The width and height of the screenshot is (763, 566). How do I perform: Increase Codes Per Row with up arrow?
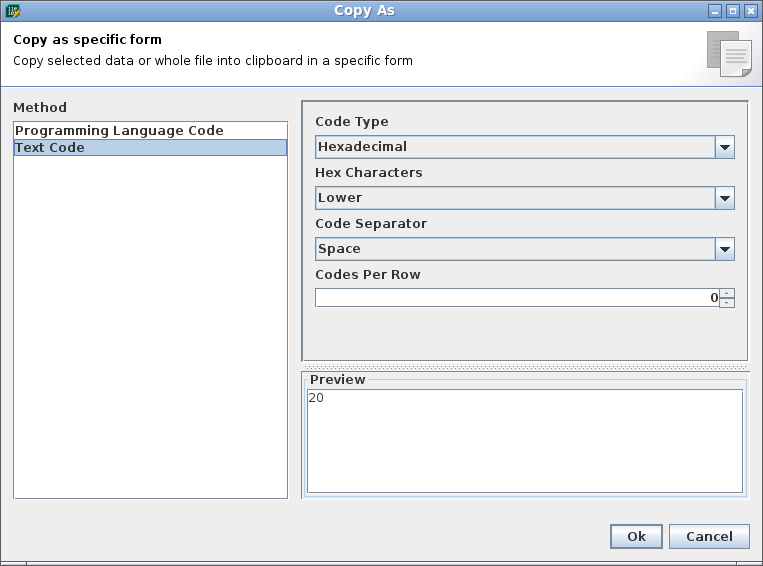pos(727,293)
